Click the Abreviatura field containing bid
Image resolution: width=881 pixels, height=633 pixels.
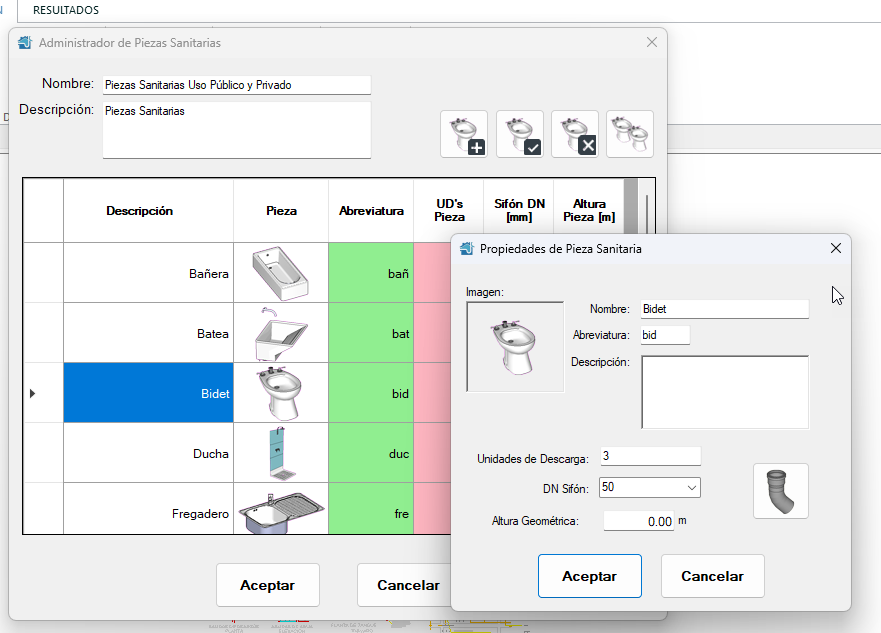click(x=665, y=335)
